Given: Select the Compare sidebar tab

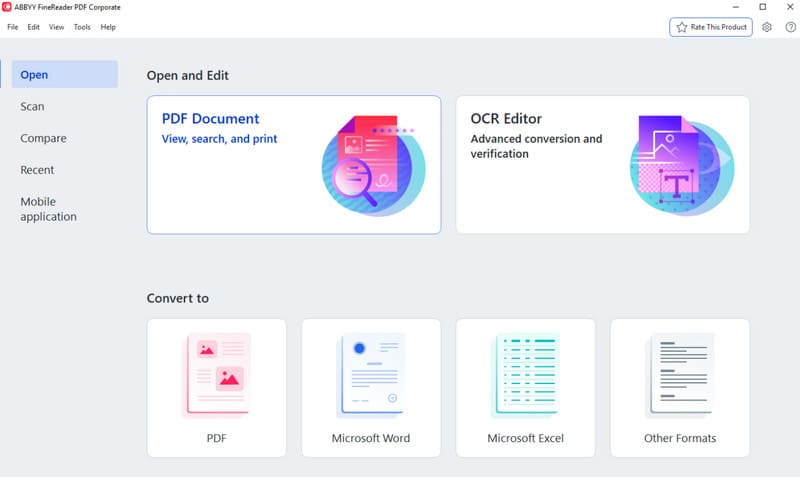Looking at the screenshot, I should tap(44, 138).
